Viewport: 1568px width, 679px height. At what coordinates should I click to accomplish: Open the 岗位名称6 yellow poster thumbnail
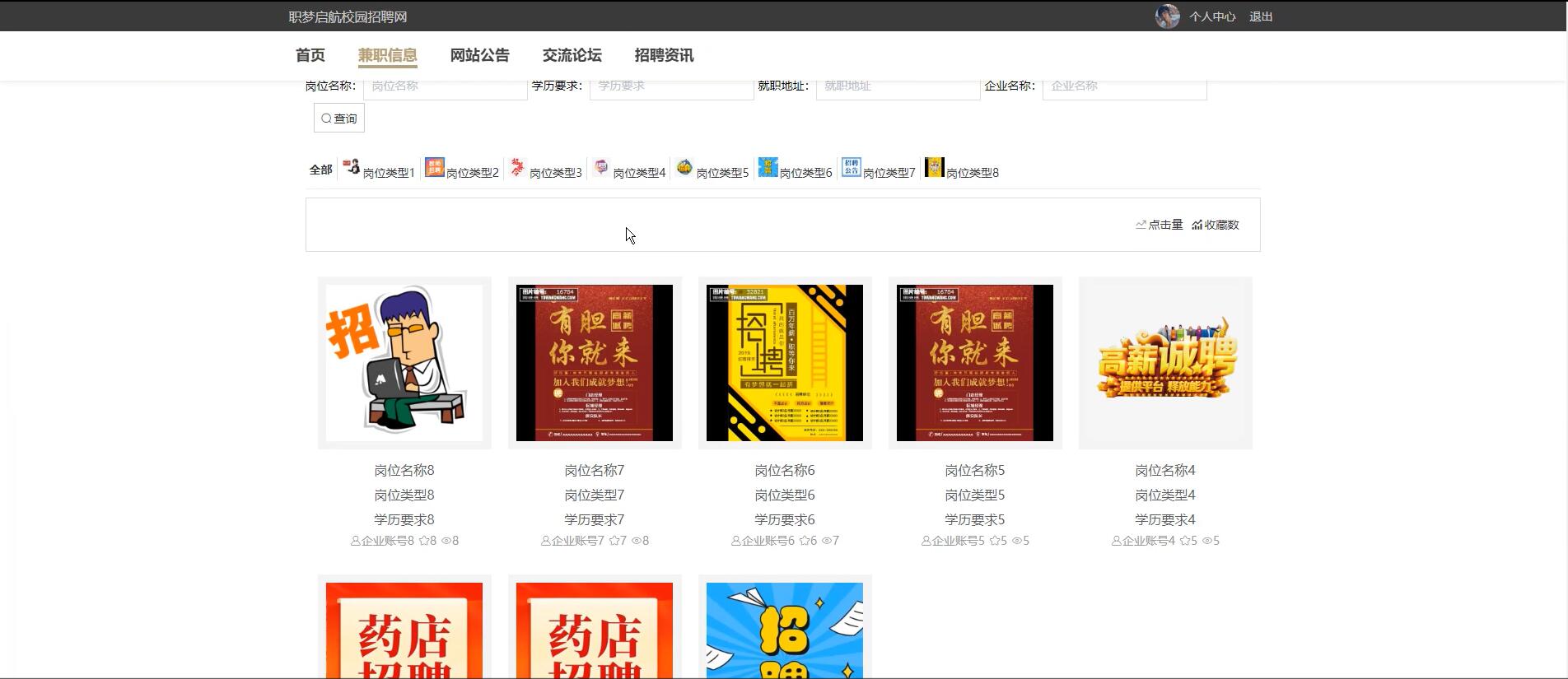[785, 363]
